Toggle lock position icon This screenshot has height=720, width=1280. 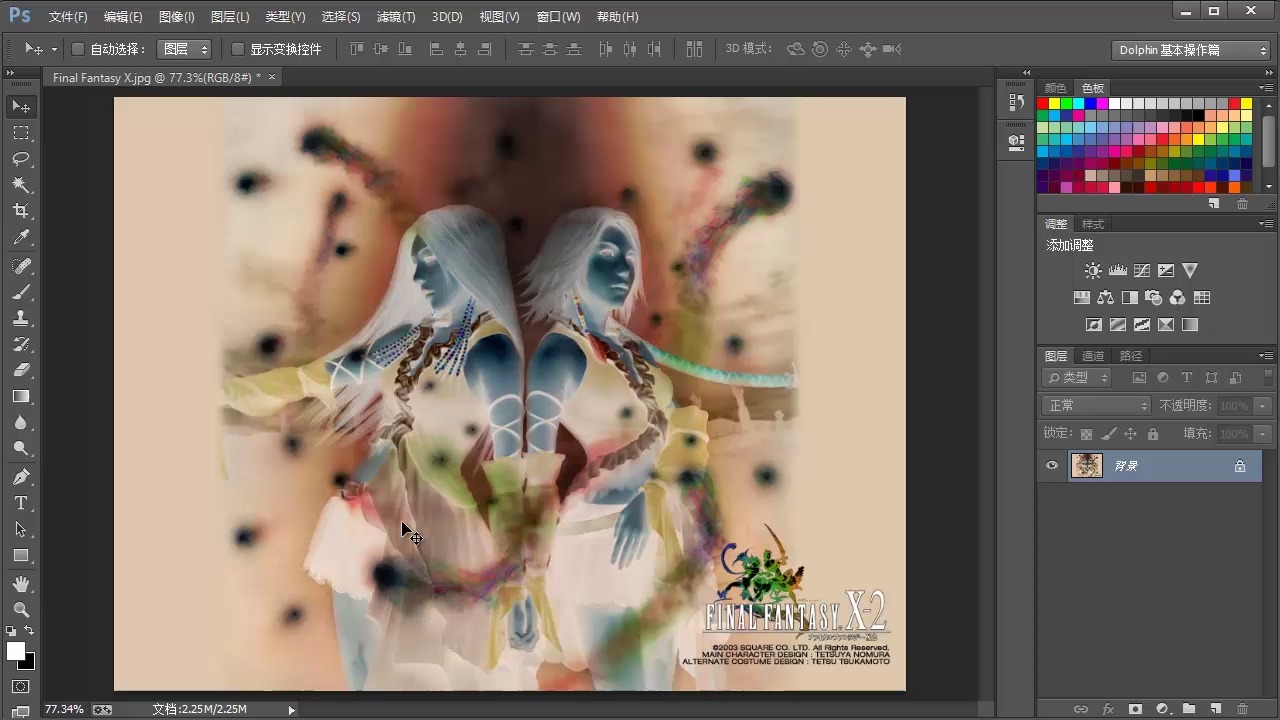1130,434
